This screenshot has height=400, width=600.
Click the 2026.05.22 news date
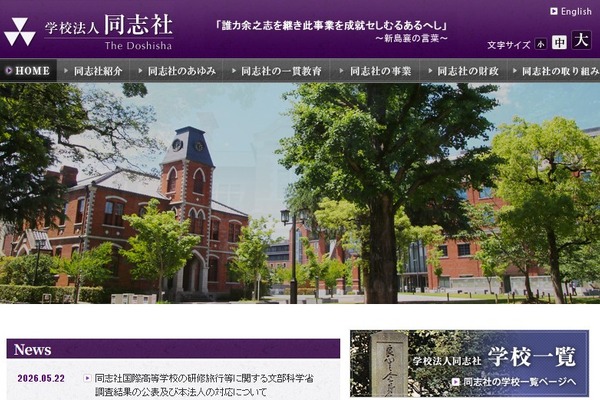click(x=41, y=378)
